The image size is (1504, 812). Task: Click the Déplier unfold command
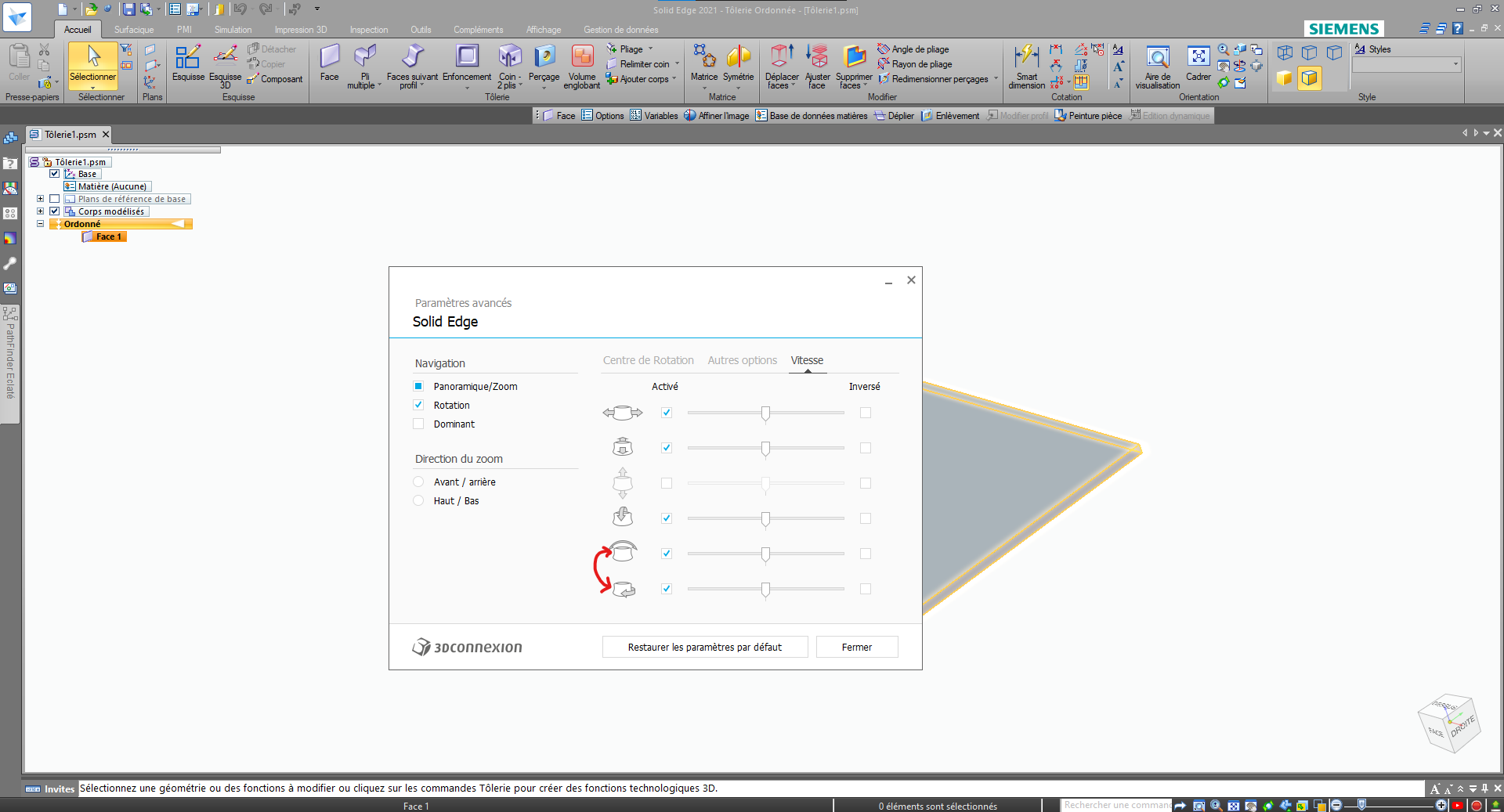click(894, 116)
